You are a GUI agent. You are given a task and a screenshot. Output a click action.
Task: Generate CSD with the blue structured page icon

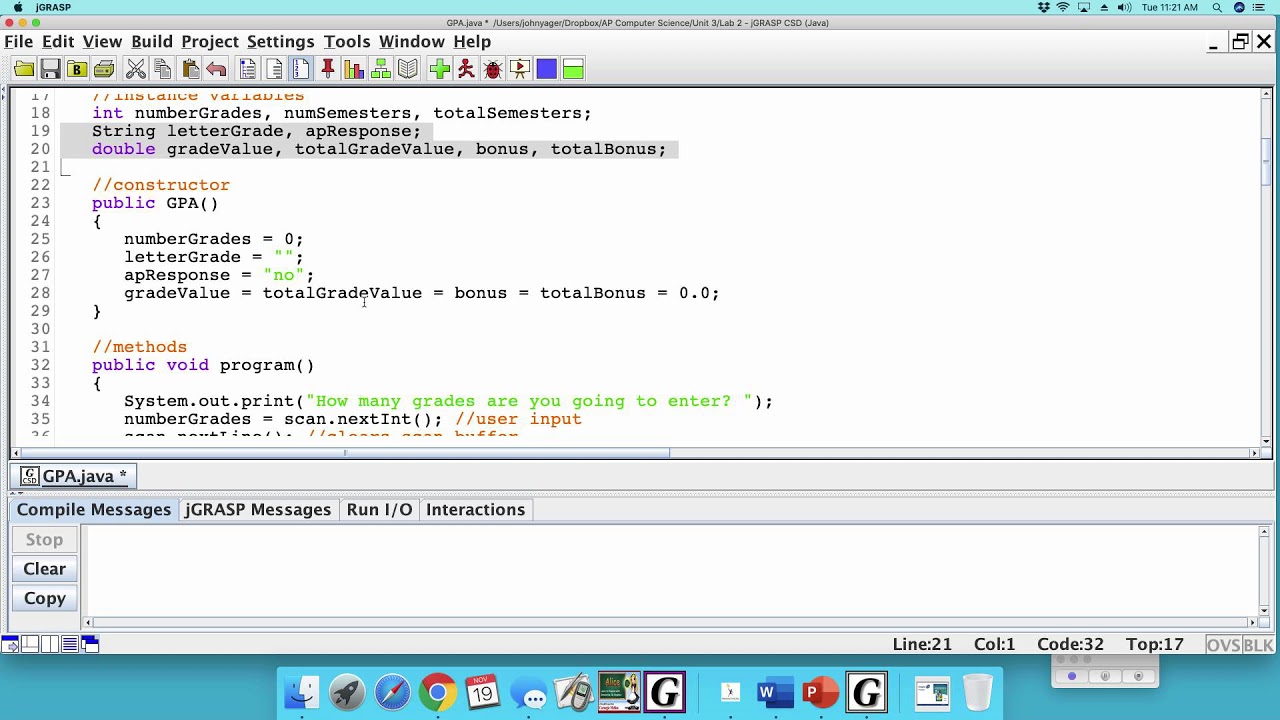click(x=248, y=69)
